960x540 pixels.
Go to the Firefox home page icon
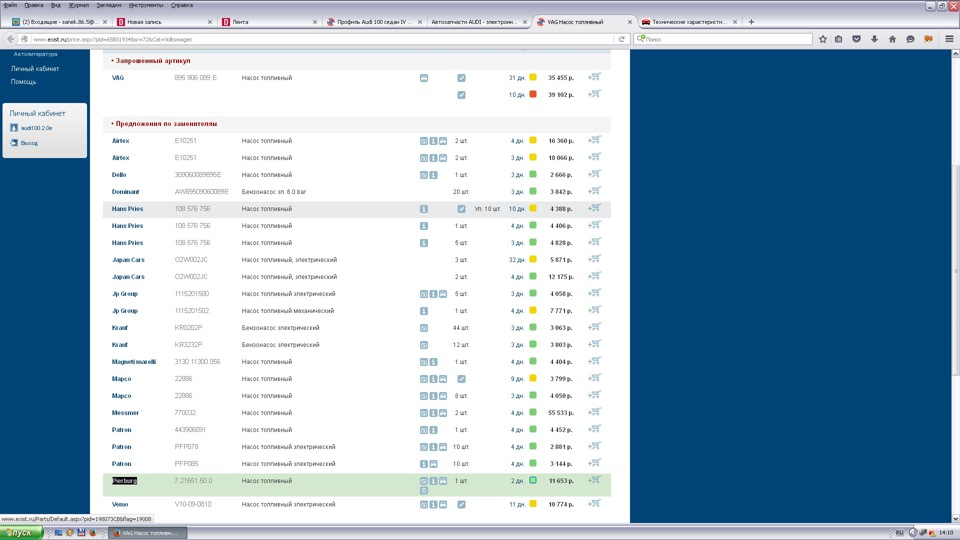pos(892,39)
